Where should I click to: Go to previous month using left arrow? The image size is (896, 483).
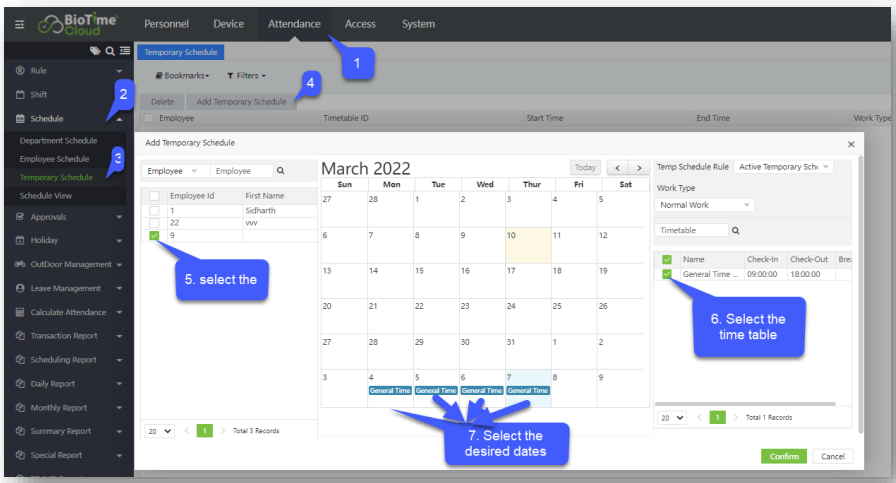click(x=618, y=168)
